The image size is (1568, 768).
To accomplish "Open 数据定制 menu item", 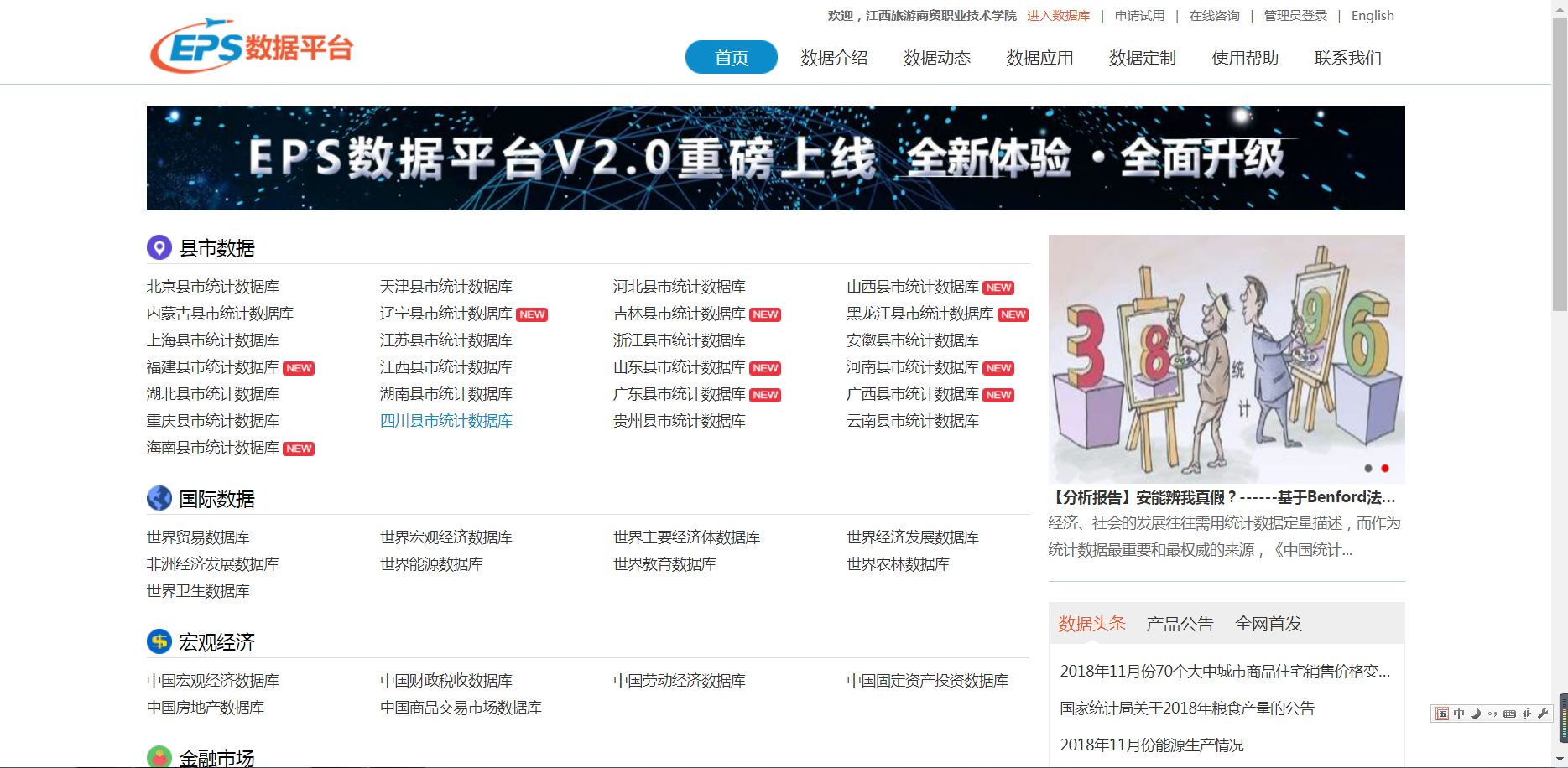I will pyautogui.click(x=1143, y=58).
